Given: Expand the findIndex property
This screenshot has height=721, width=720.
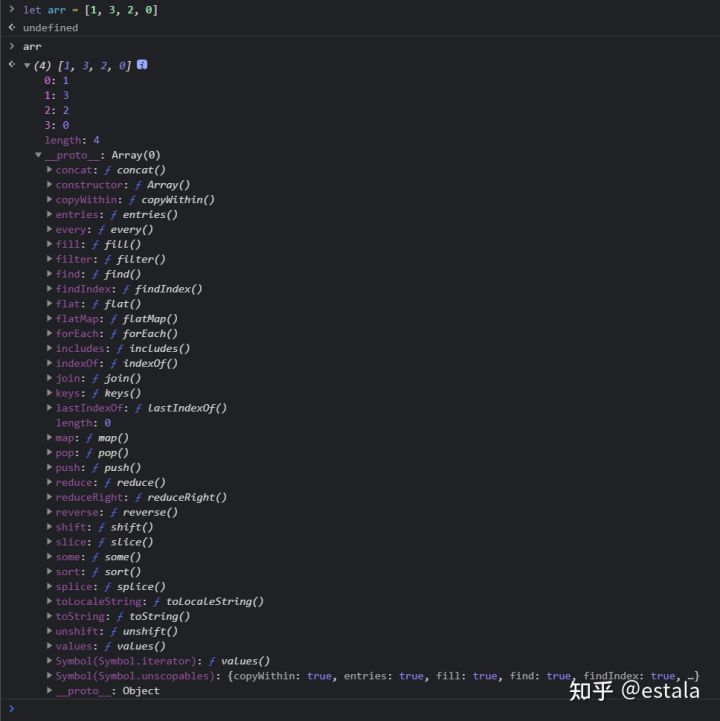Looking at the screenshot, I should (49, 289).
